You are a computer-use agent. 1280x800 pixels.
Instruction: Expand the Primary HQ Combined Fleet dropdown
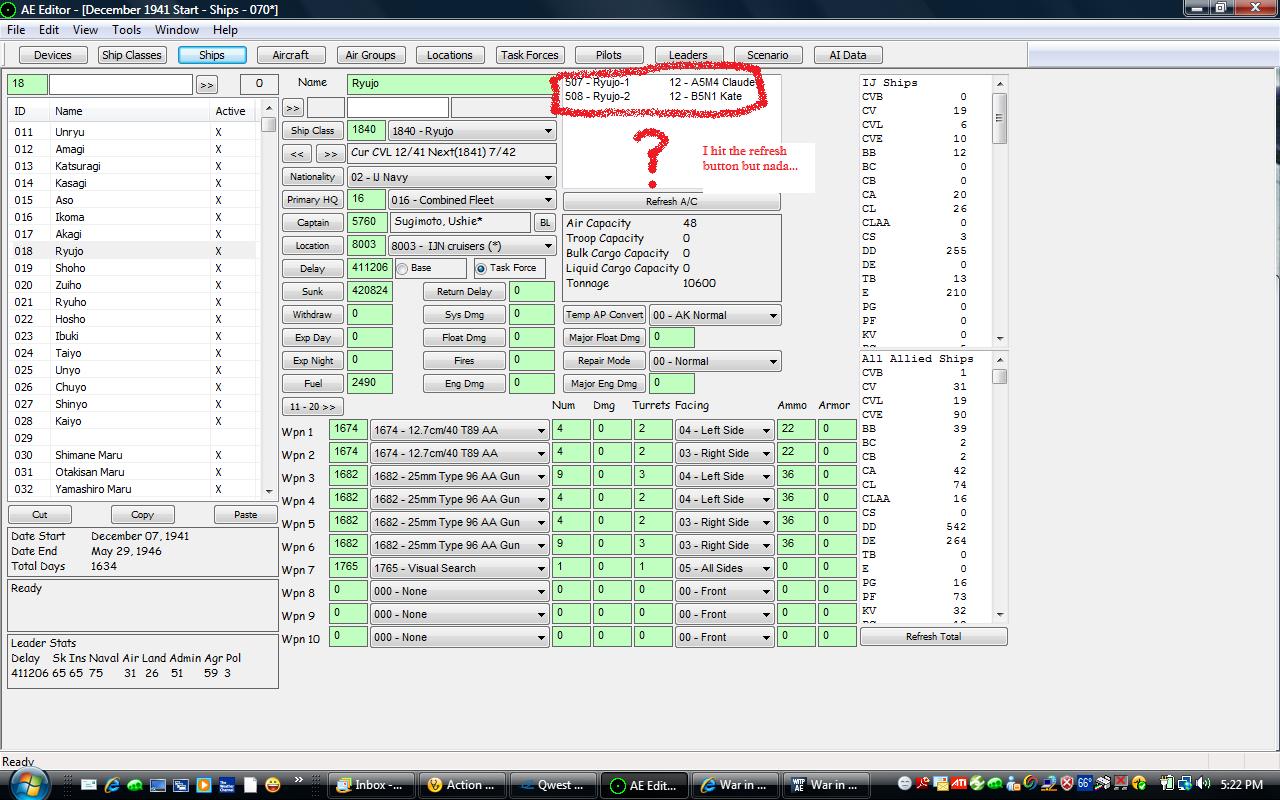point(548,200)
